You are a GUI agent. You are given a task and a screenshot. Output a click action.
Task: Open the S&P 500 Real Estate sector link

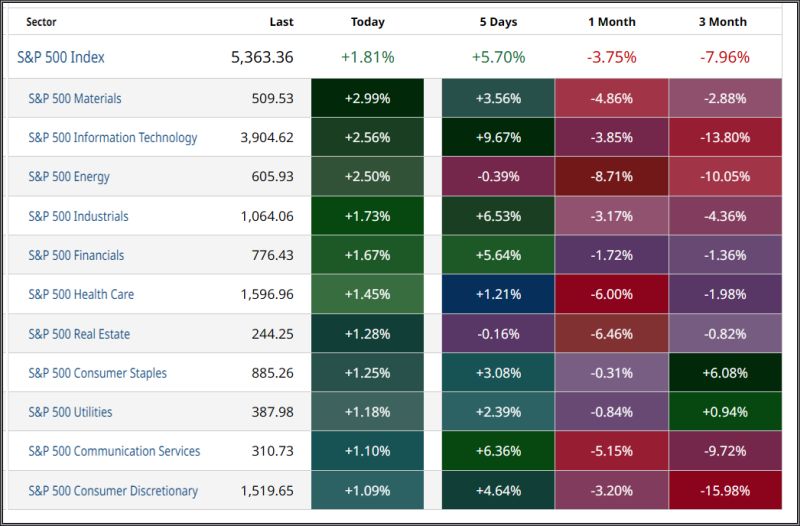pyautogui.click(x=79, y=334)
